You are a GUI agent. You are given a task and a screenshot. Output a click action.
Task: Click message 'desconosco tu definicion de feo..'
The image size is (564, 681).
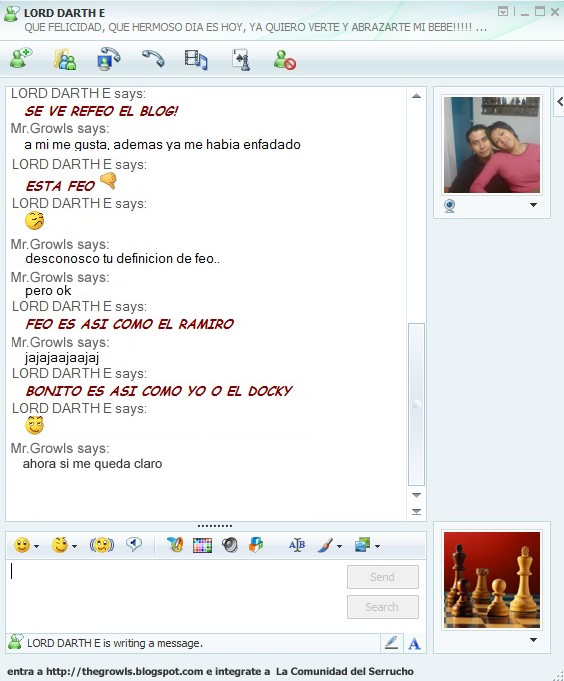[x=122, y=259]
